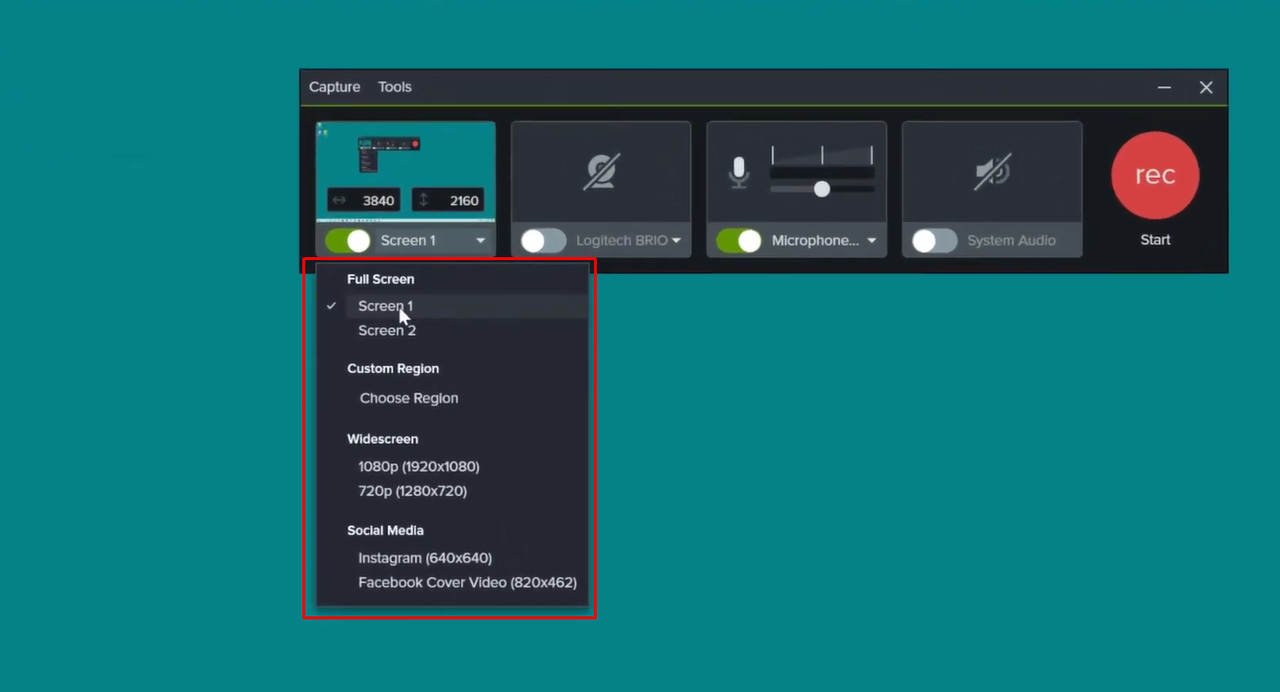Click the red rec Start button
Screen dimensions: 1280x692
click(x=1155, y=175)
